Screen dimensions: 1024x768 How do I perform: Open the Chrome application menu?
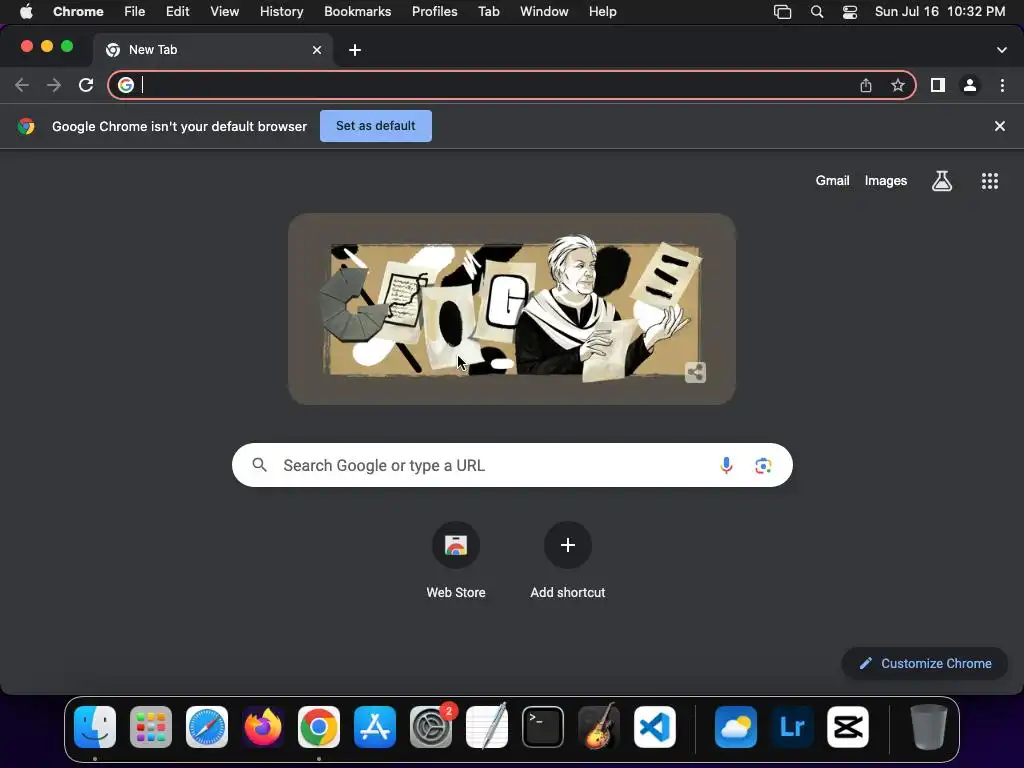click(x=78, y=11)
